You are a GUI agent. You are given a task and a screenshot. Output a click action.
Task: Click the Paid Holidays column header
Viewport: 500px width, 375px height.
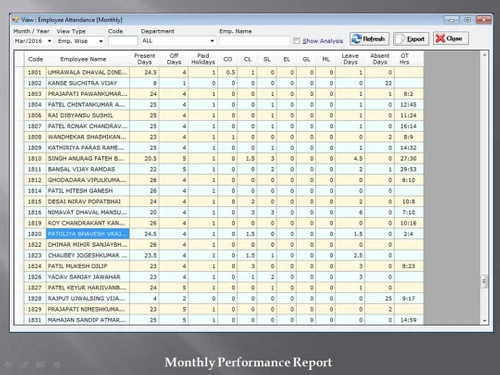tap(203, 59)
